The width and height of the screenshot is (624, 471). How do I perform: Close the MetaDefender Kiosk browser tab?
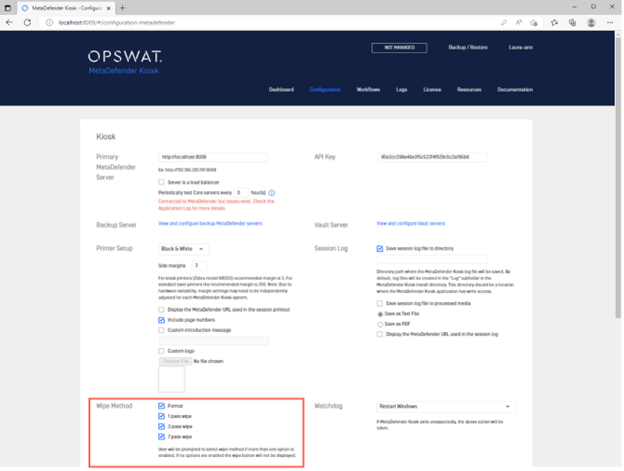click(x=109, y=8)
